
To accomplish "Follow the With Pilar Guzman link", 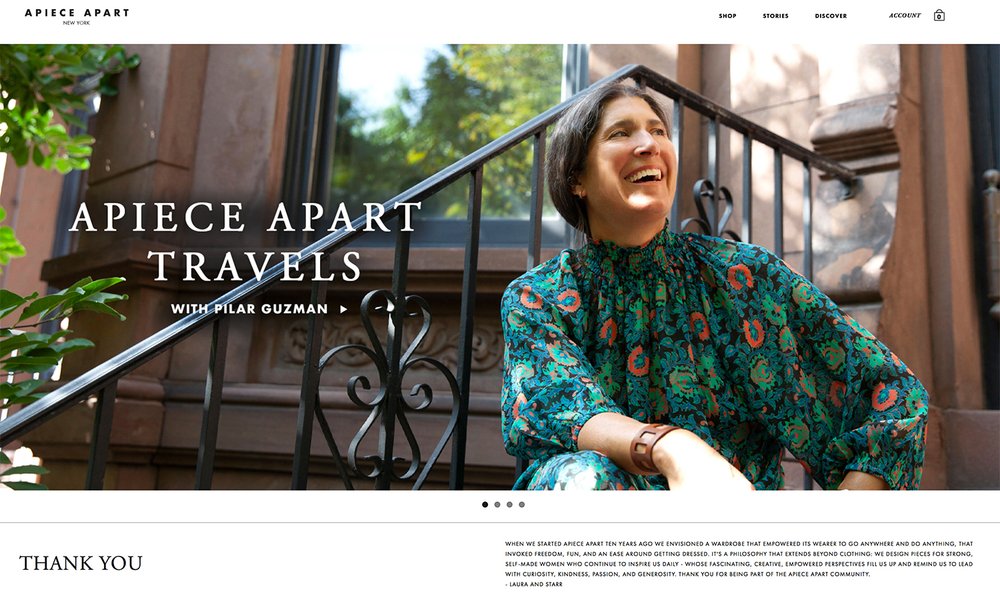I will (249, 309).
